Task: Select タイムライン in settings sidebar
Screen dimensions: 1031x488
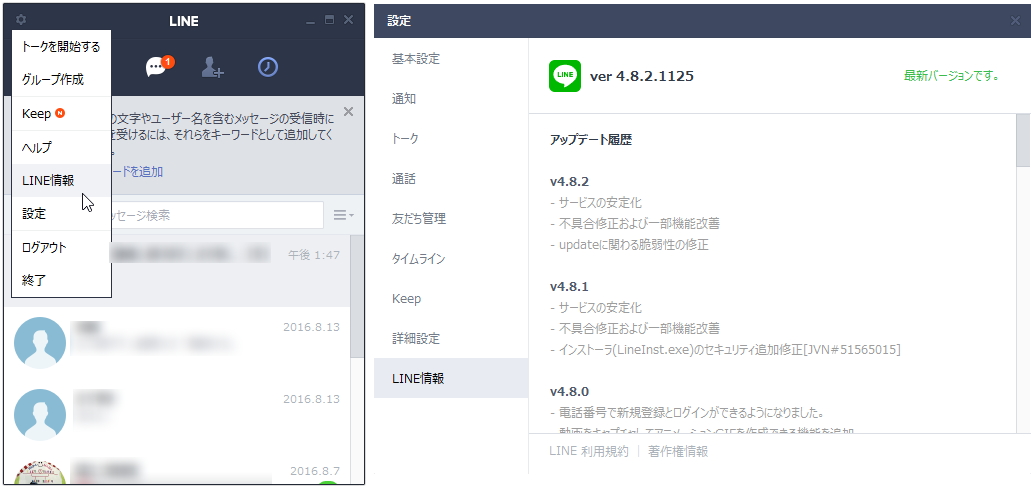Action: tap(451, 258)
